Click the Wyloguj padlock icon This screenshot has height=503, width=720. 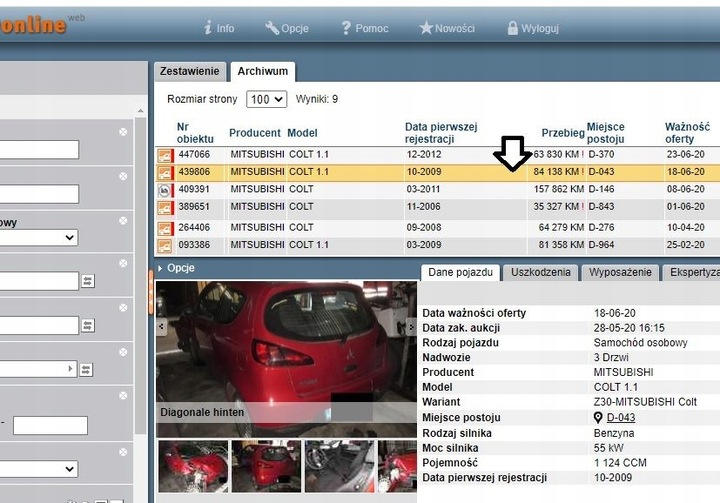[x=513, y=28]
